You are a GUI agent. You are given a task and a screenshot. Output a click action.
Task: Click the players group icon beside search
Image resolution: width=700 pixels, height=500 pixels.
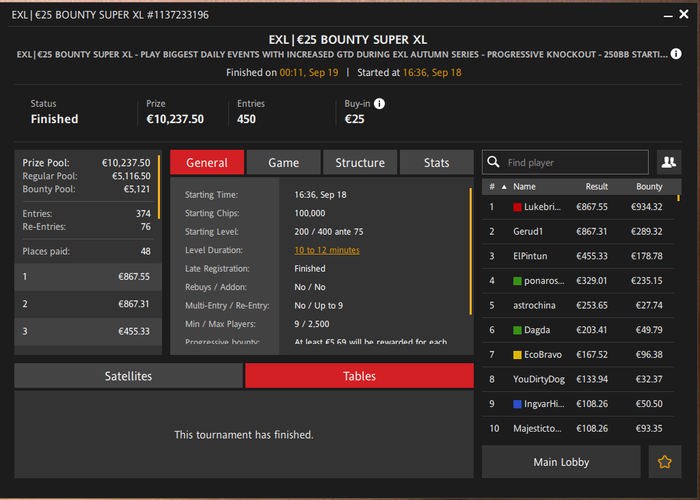[668, 162]
